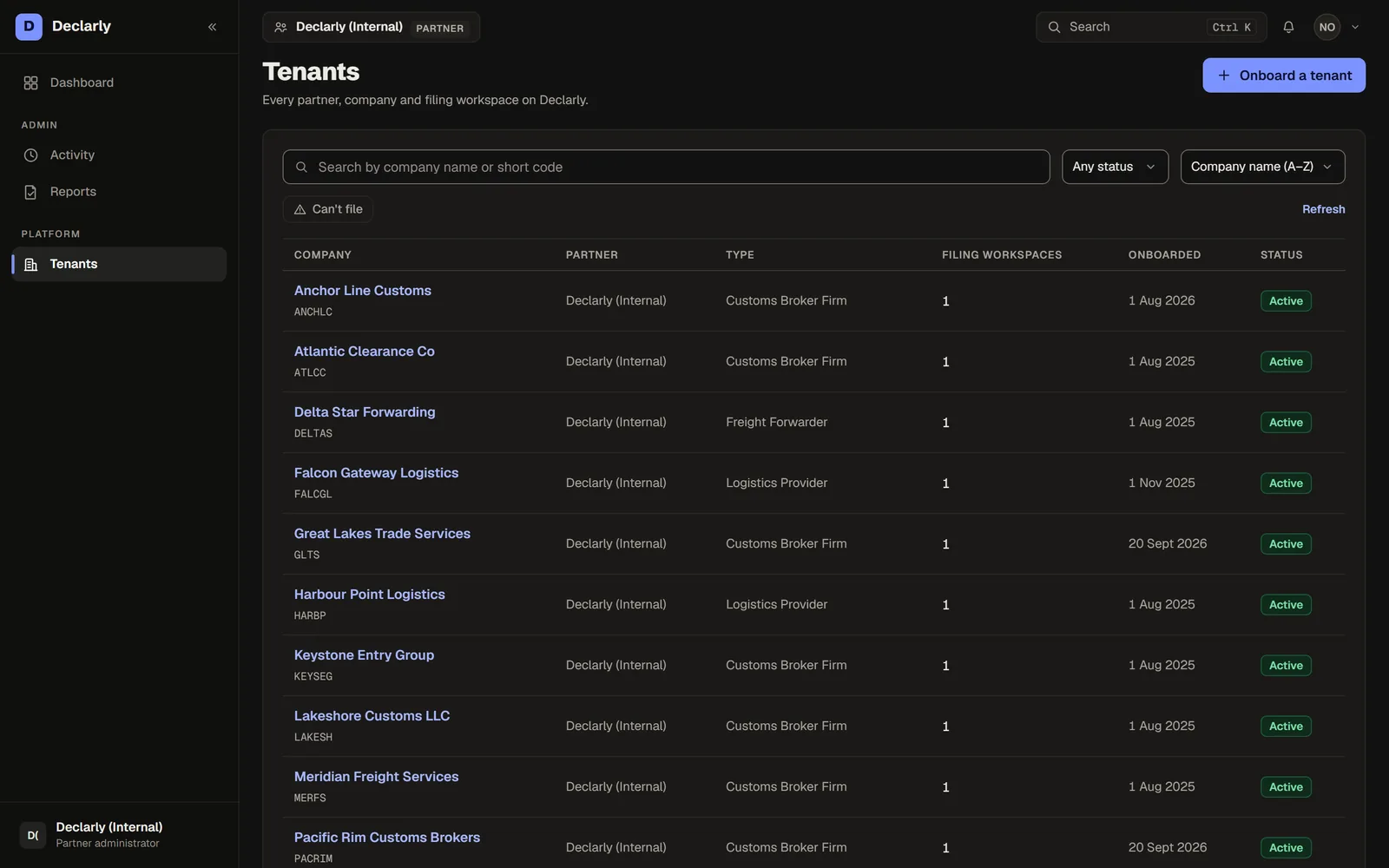
Task: Click Freight Forwarder type cell
Action: click(x=776, y=423)
